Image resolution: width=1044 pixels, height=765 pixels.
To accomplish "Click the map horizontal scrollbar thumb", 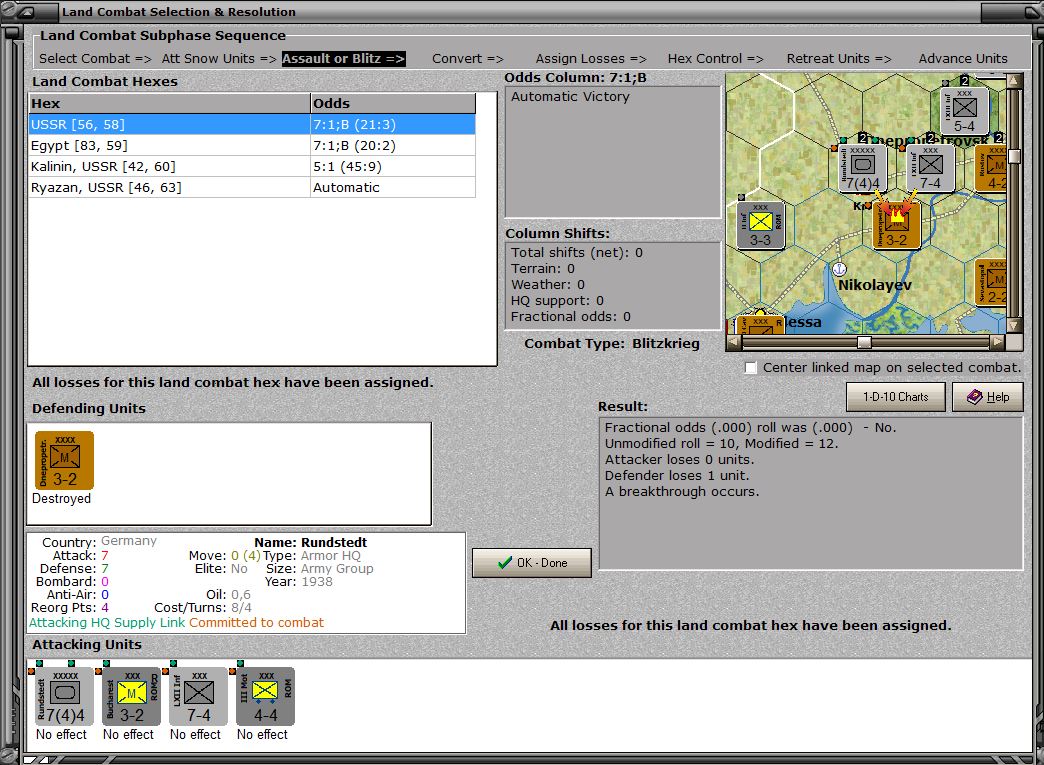I will (864, 342).
